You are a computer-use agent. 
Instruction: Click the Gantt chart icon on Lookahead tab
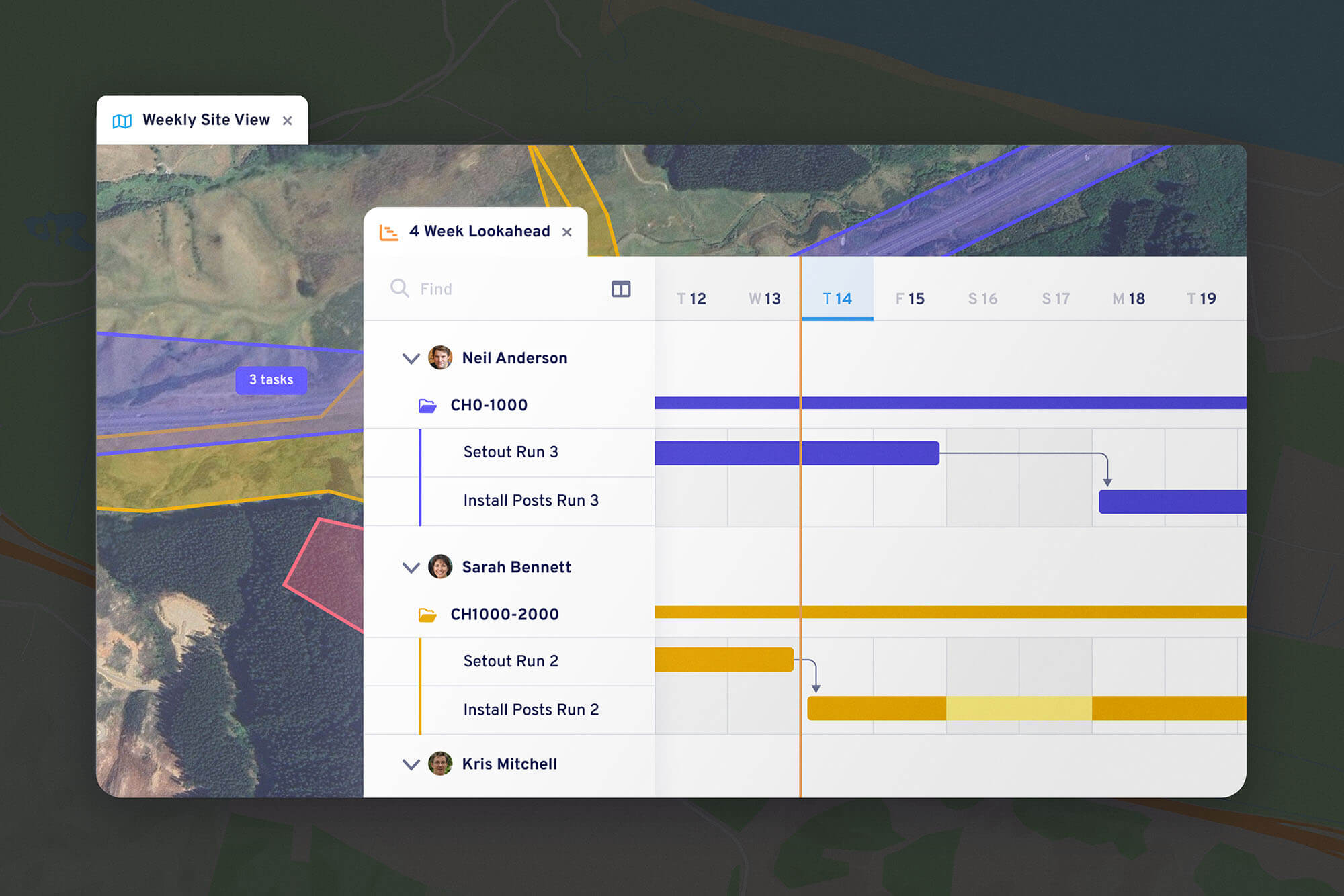(x=388, y=232)
